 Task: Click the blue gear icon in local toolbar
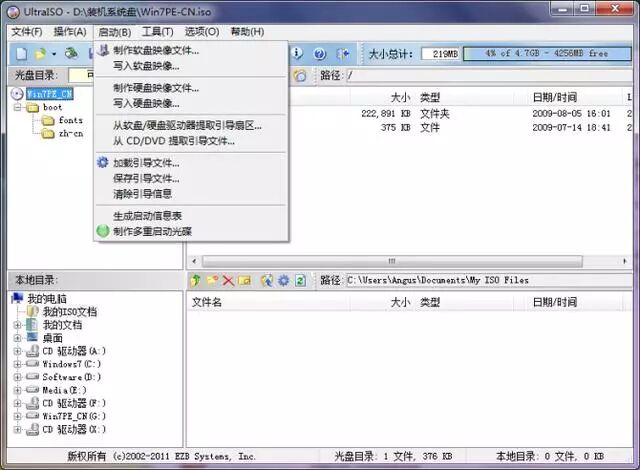pos(283,280)
